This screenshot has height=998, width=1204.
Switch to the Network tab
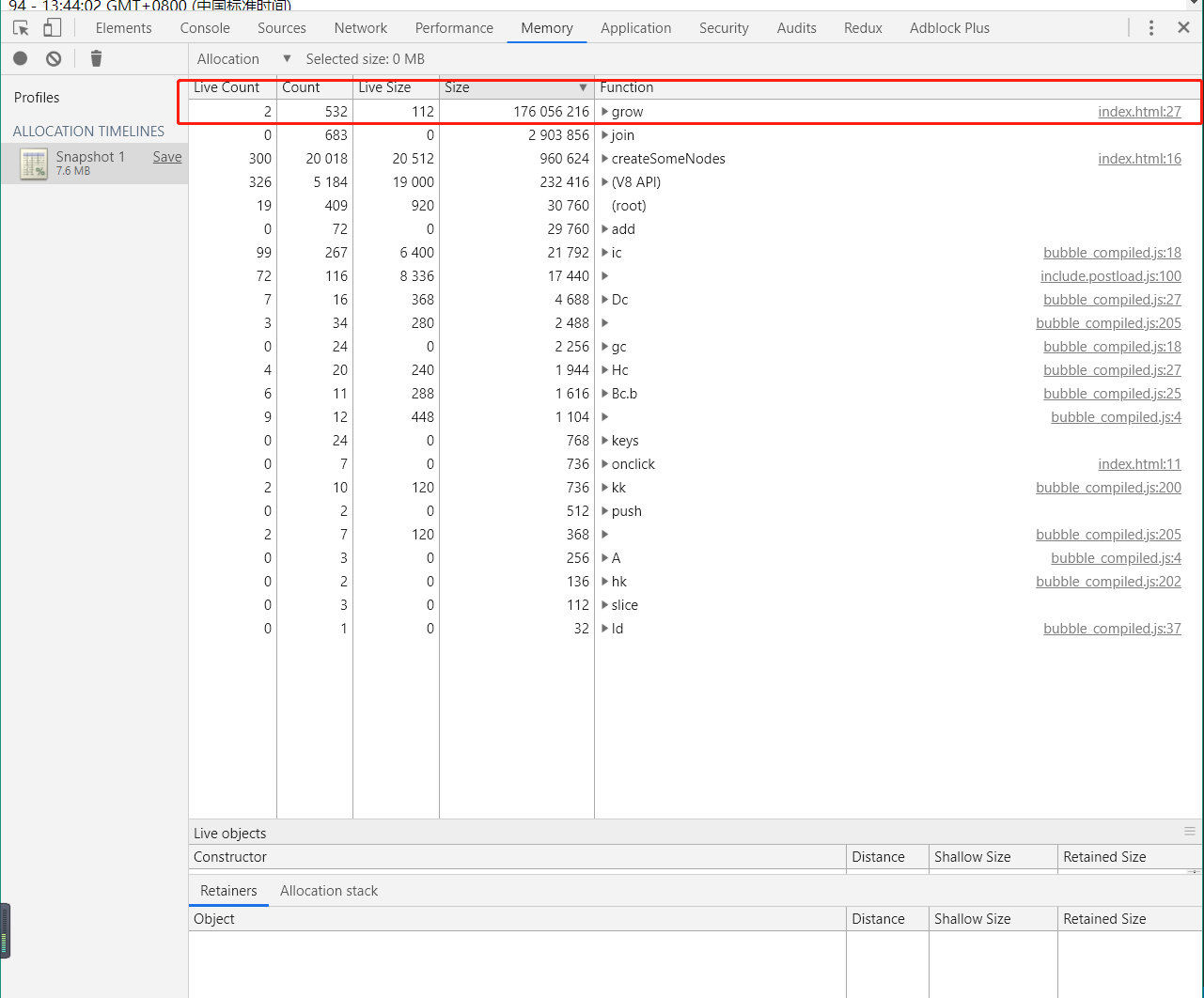click(x=360, y=28)
